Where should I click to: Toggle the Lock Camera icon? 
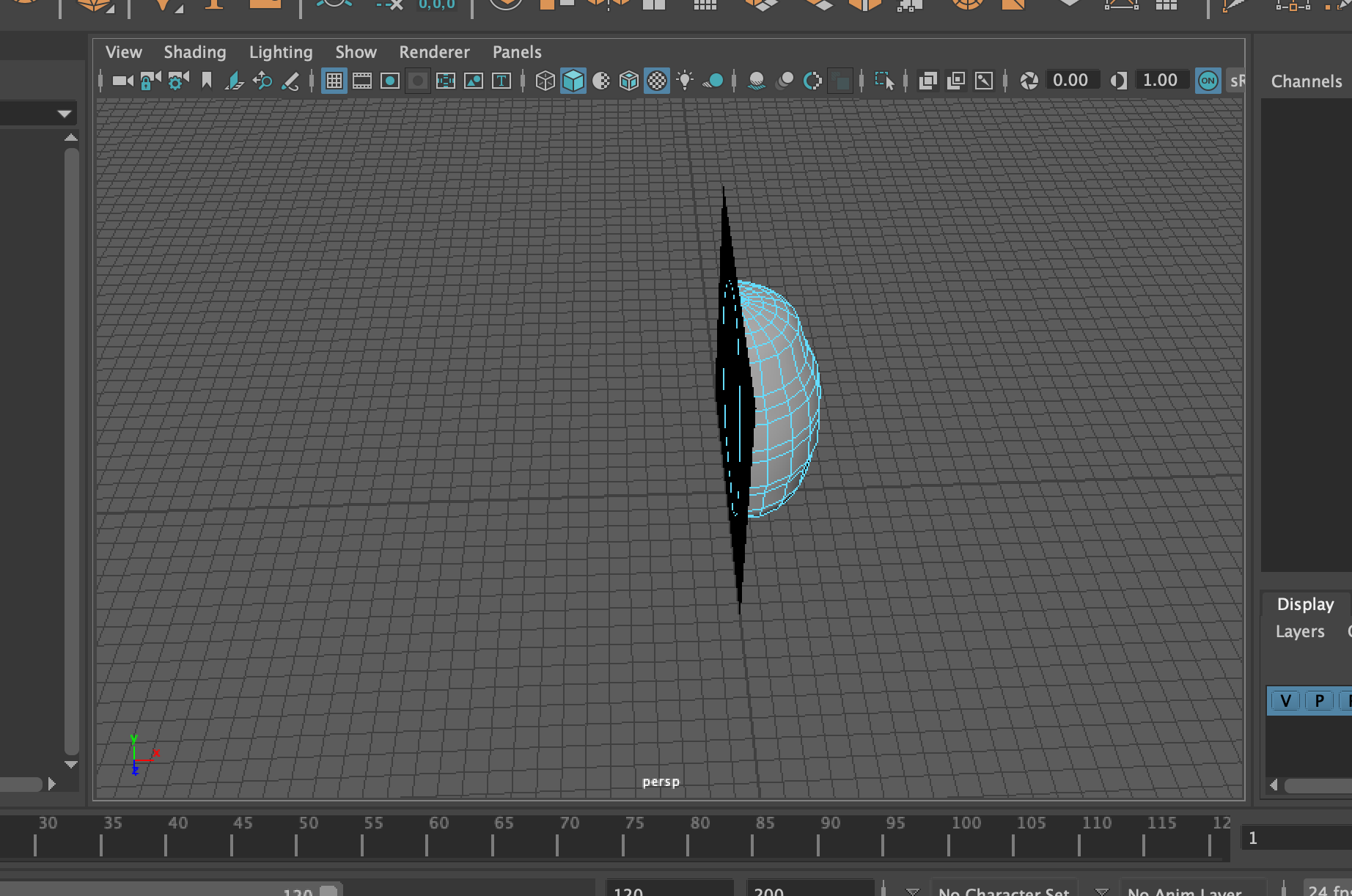point(150,81)
